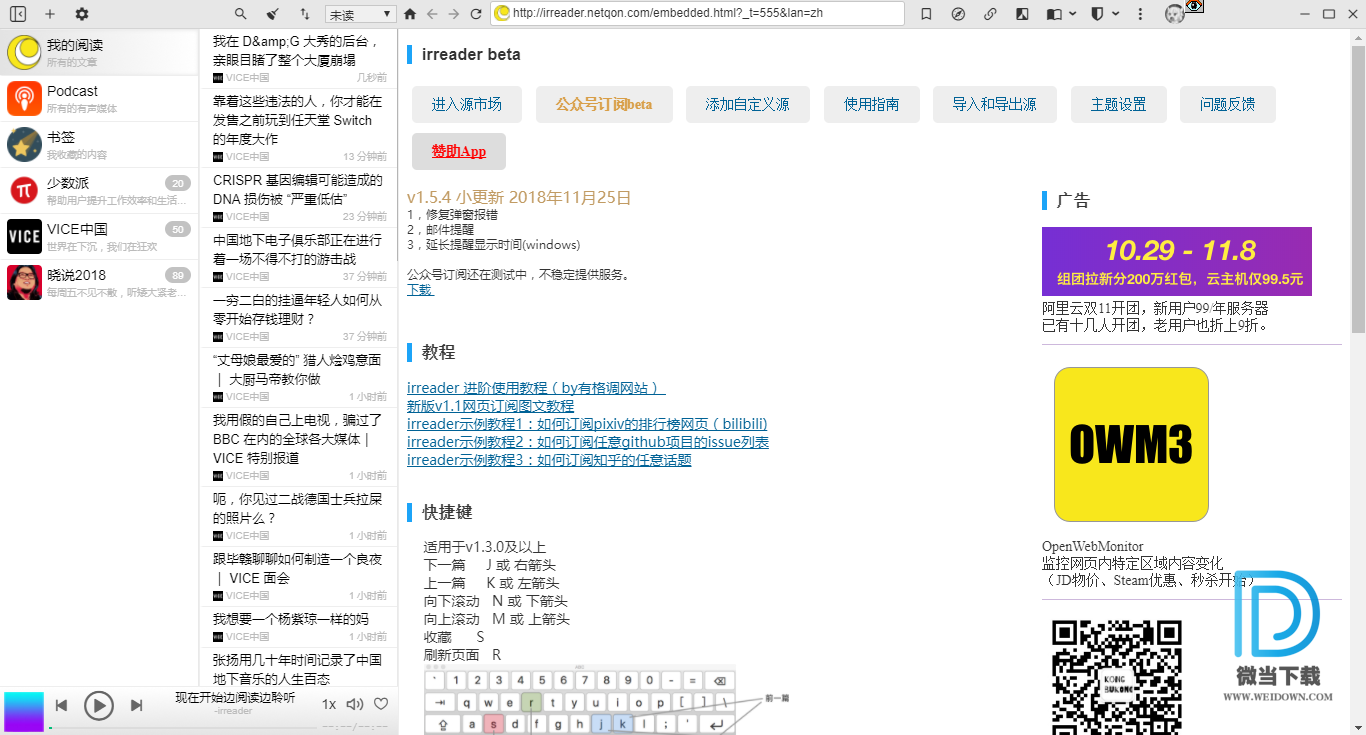Screen dimensions: 1366x735
Task: Navigate forward with the right arrow
Action: 454,14
